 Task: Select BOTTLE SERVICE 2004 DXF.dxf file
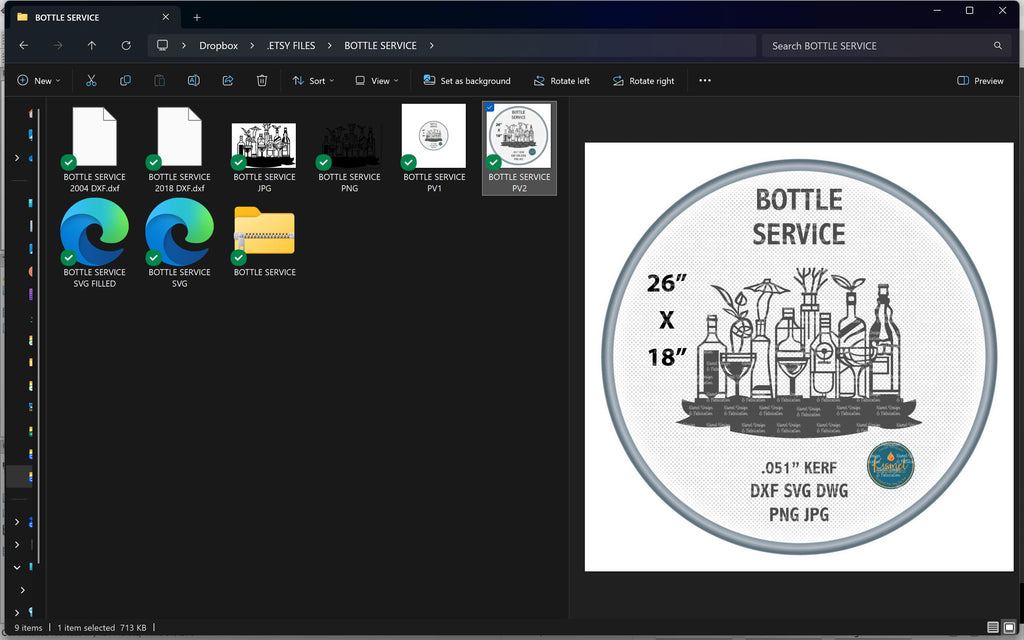click(x=95, y=148)
